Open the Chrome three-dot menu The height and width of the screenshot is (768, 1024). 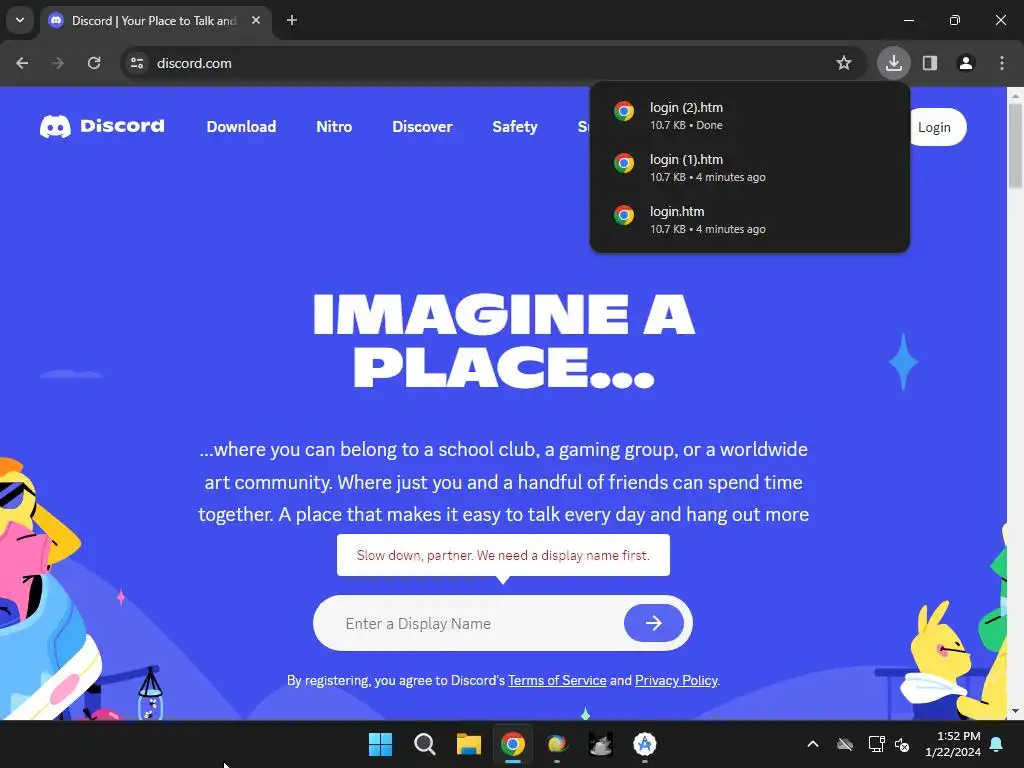1002,63
